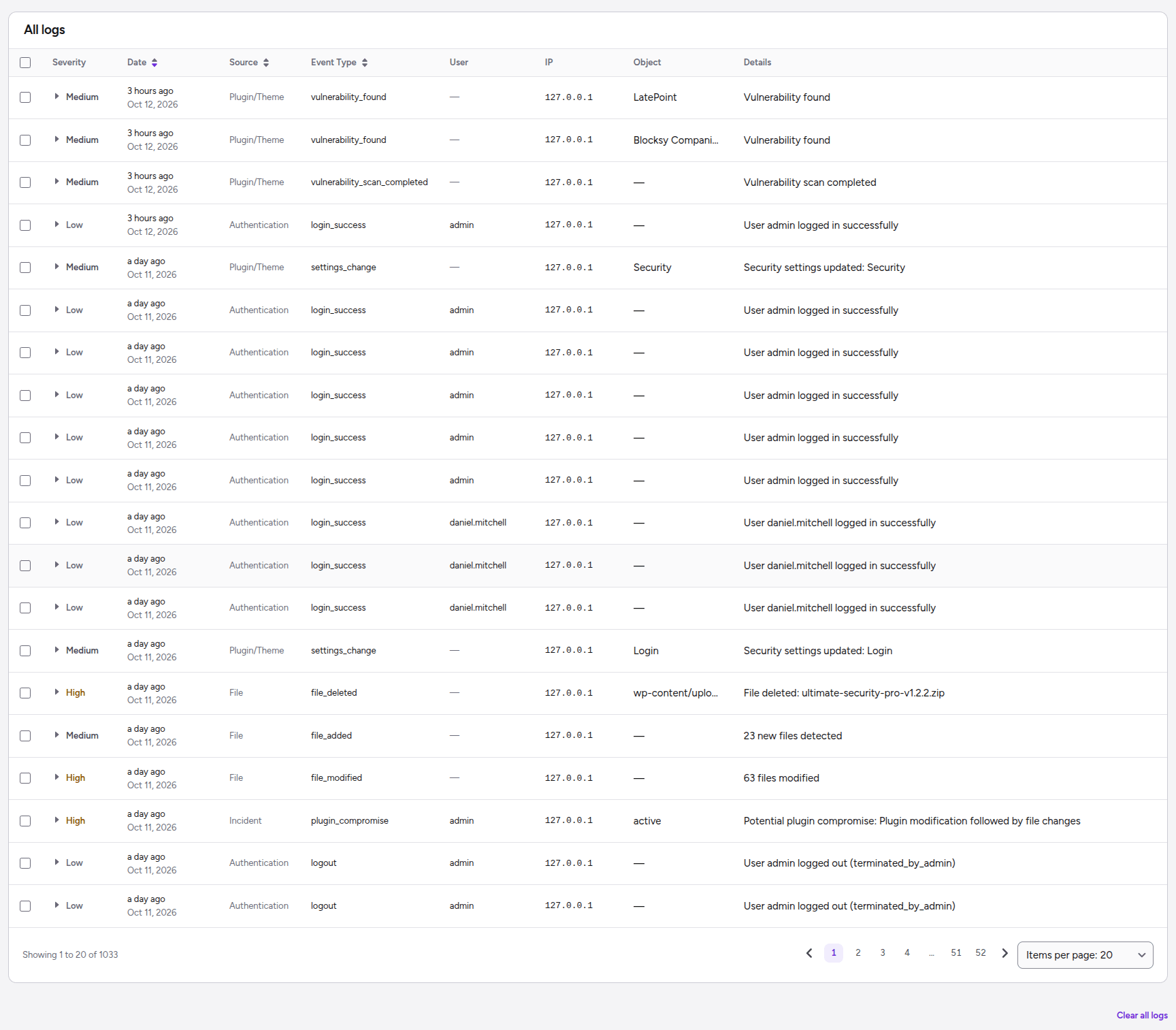Check the plugin_compromise incident row checkbox

click(x=25, y=821)
